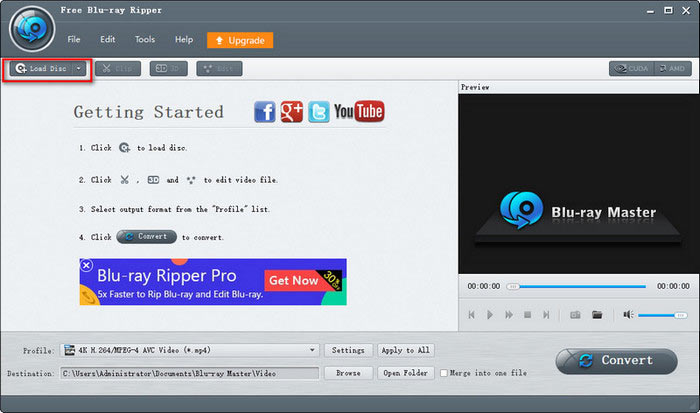
Task: Click the large Convert button
Action: pos(617,361)
